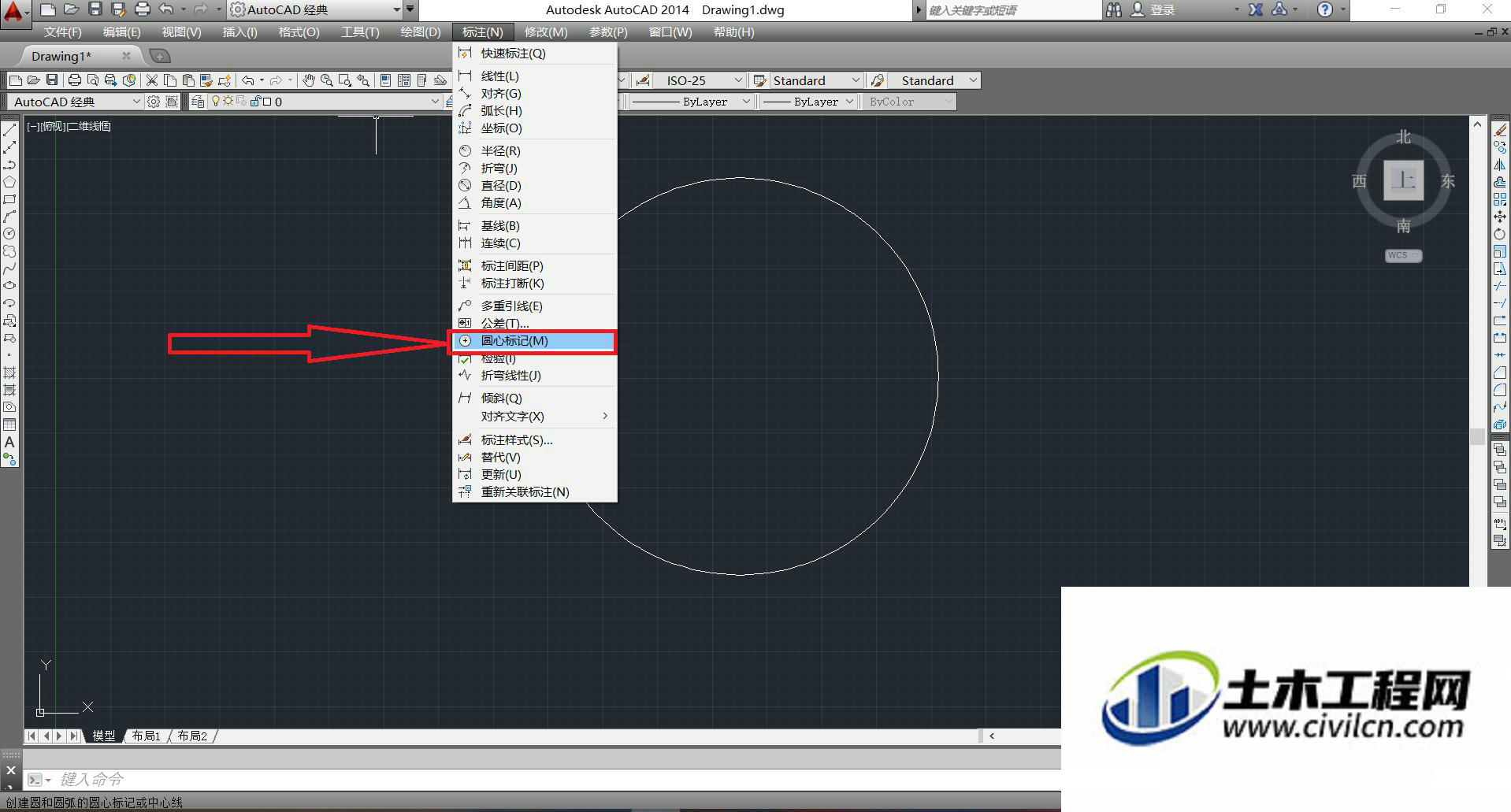The image size is (1511, 812).
Task: Switch to the 模型 Model tab
Action: (104, 736)
